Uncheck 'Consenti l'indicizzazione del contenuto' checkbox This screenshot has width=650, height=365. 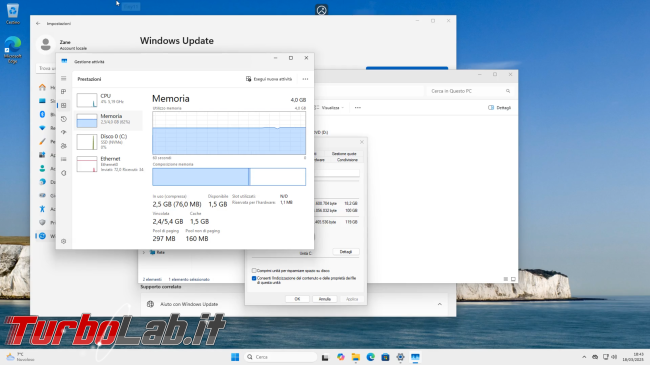254,278
